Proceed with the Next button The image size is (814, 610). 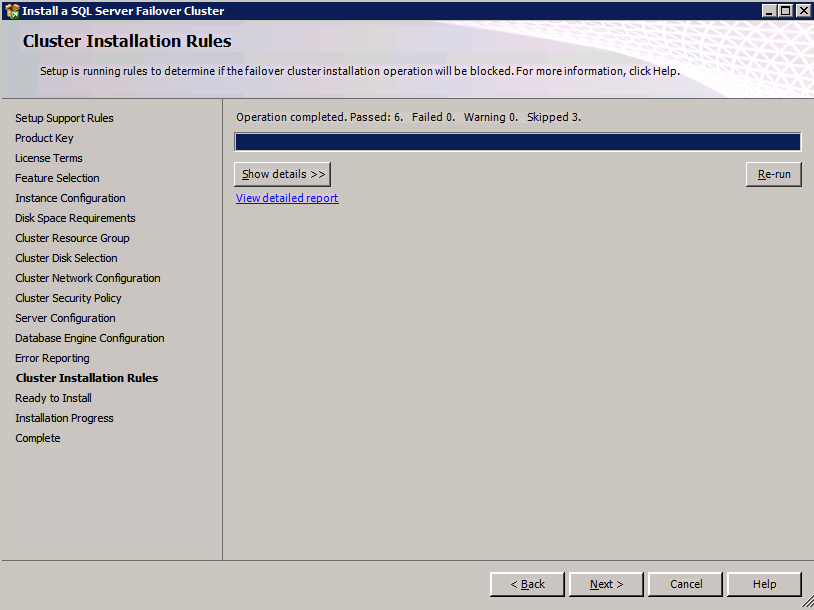click(x=606, y=584)
